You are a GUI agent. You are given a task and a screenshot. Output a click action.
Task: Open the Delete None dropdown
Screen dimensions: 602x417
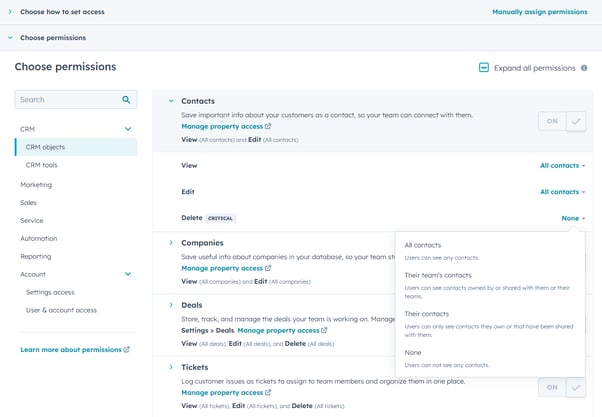[573, 217]
